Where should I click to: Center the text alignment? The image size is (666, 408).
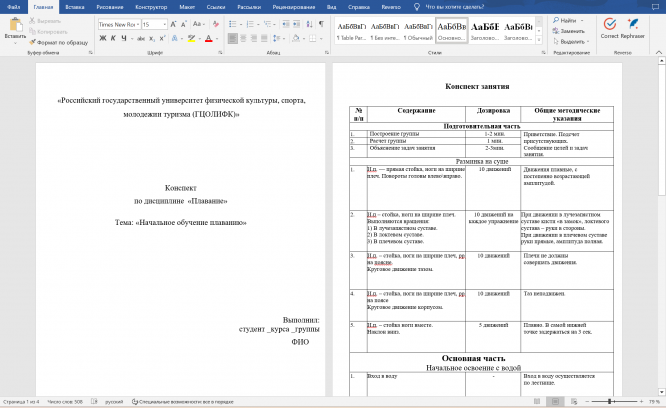point(243,38)
